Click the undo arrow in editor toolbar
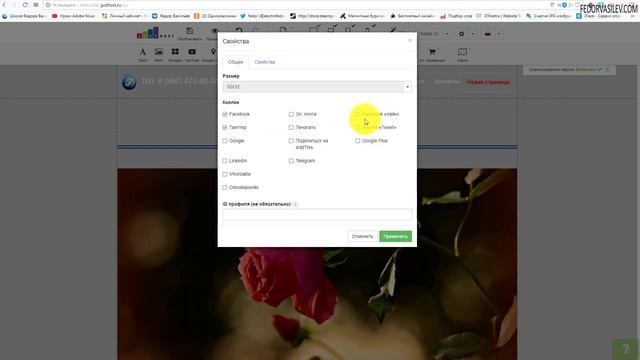This screenshot has height=360, width=640. (239, 31)
